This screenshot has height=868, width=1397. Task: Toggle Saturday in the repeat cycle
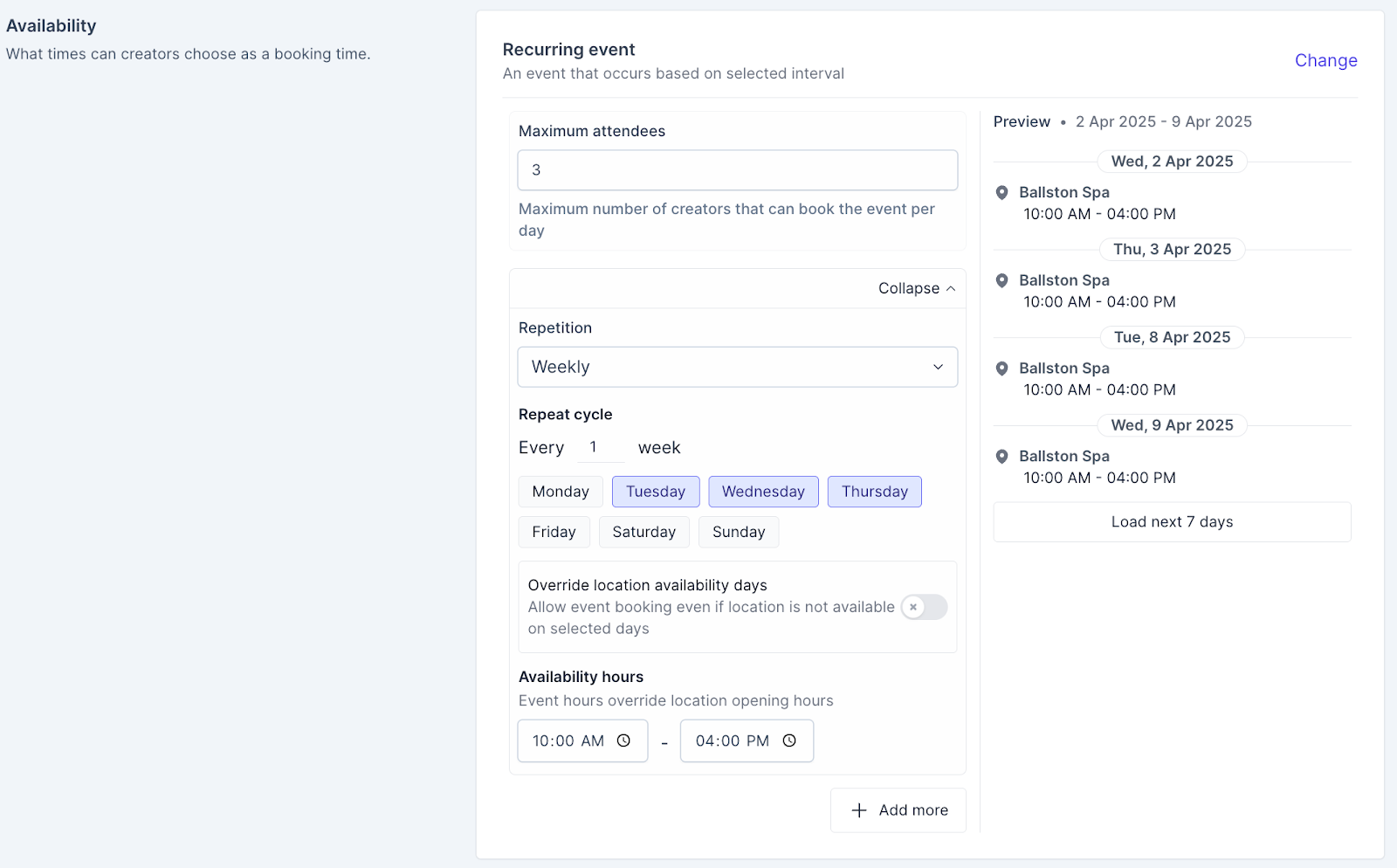(643, 532)
